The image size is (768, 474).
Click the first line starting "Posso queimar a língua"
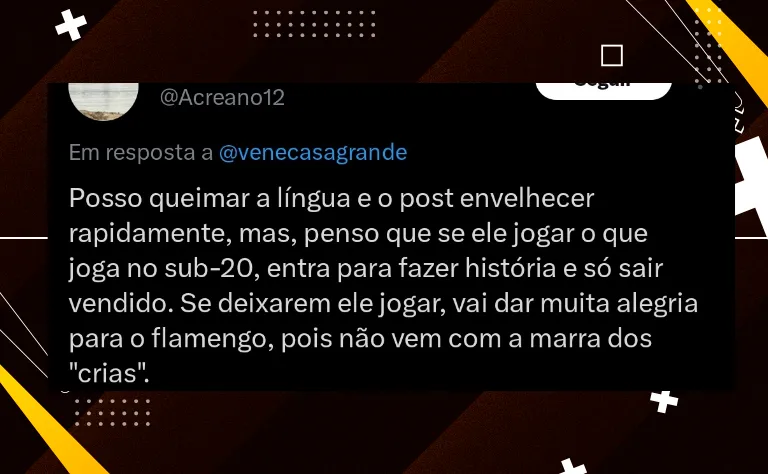(332, 199)
